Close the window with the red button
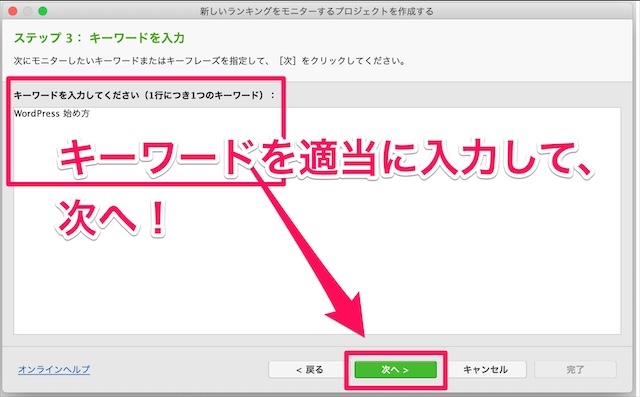640x397 pixels. 13,11
